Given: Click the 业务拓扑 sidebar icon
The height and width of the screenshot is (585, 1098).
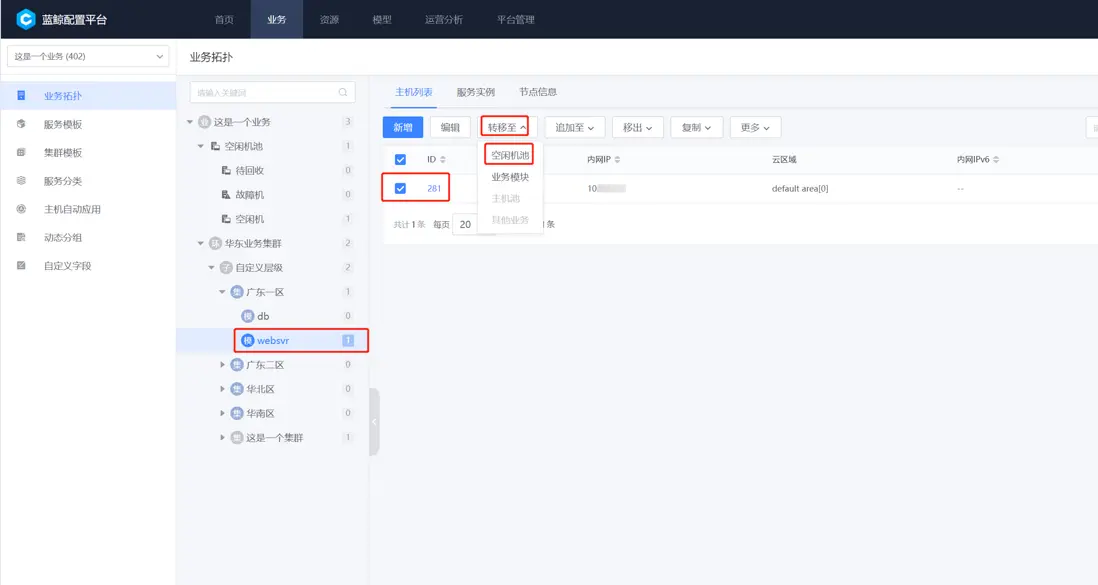Looking at the screenshot, I should pyautogui.click(x=21, y=95).
